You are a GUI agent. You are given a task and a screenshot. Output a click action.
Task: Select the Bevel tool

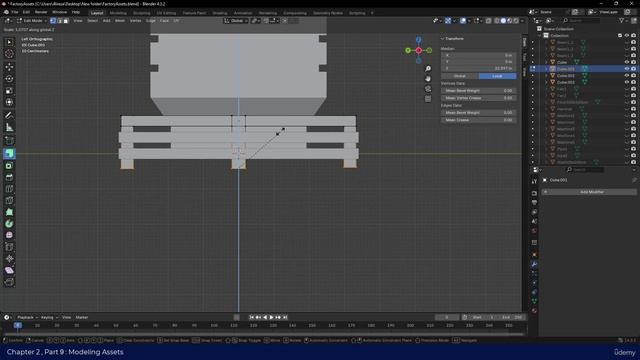9,177
